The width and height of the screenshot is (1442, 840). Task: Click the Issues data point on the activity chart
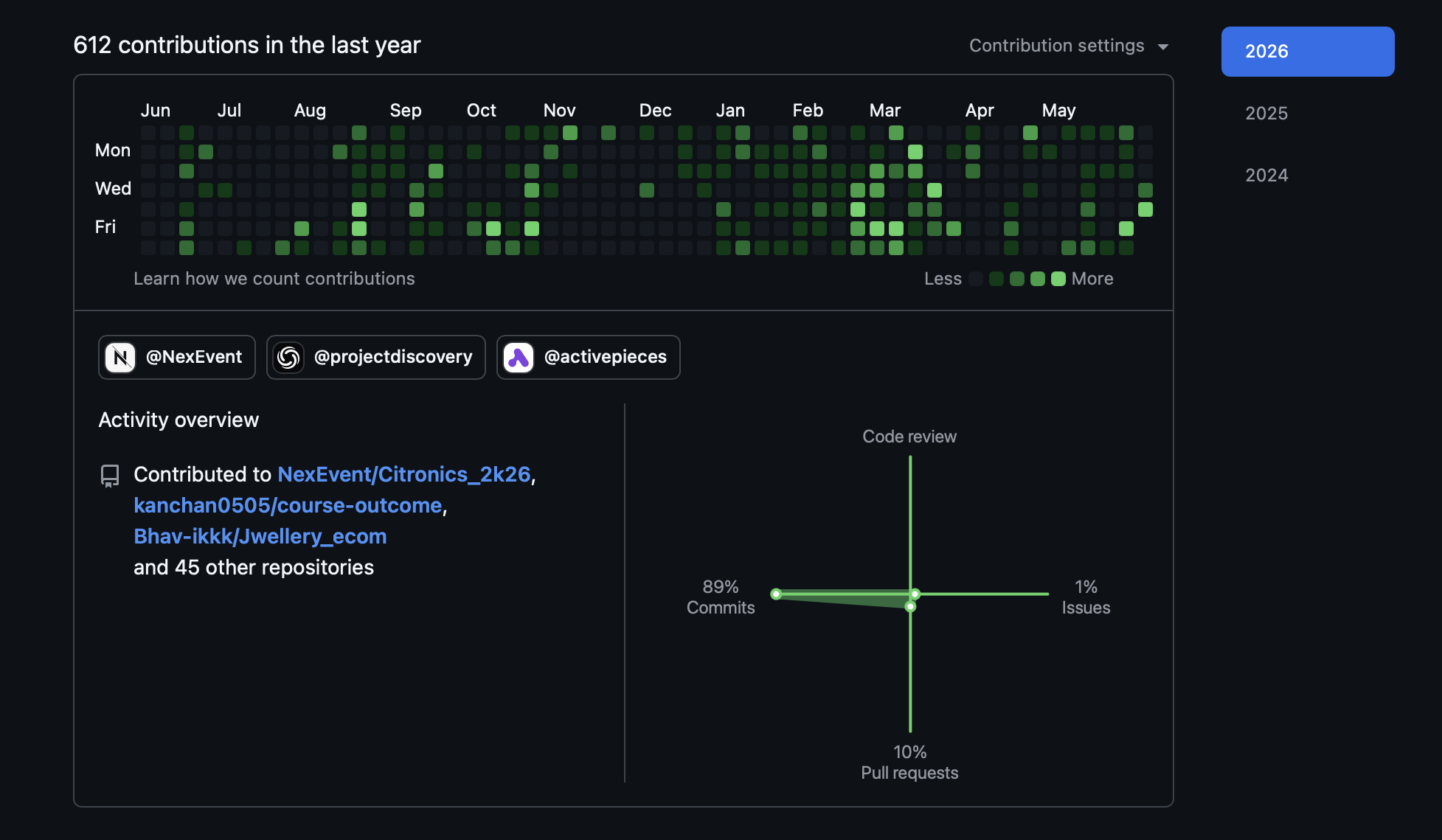coord(915,594)
